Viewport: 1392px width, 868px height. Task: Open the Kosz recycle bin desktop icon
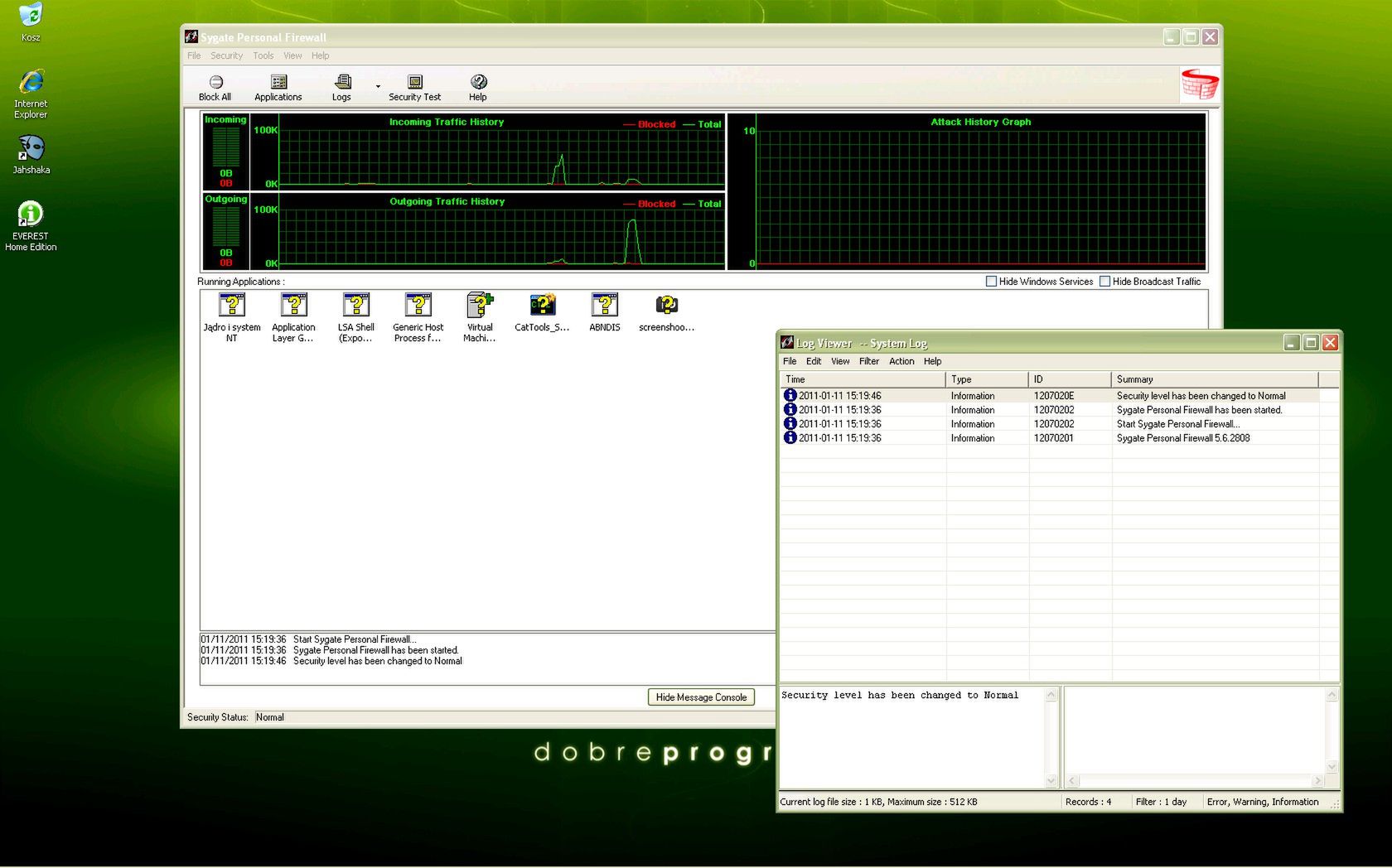pyautogui.click(x=31, y=22)
